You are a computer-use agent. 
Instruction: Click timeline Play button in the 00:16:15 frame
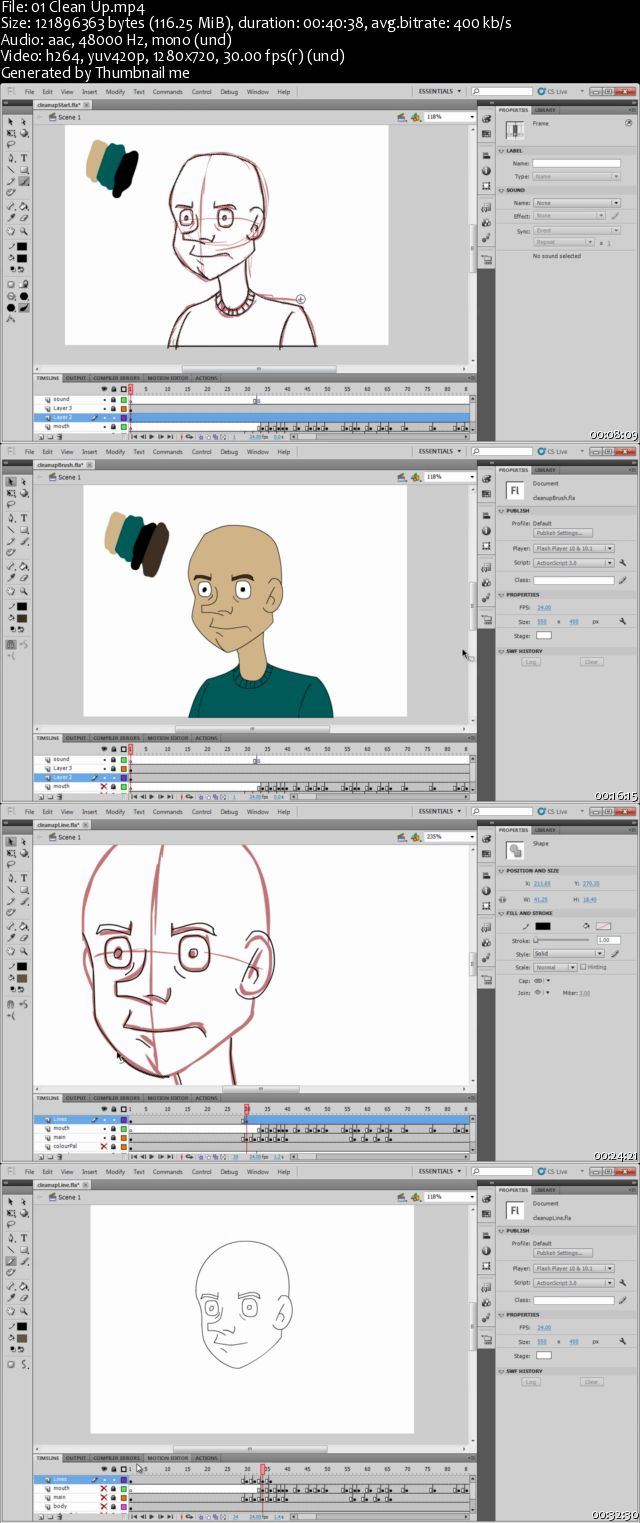pyautogui.click(x=152, y=796)
